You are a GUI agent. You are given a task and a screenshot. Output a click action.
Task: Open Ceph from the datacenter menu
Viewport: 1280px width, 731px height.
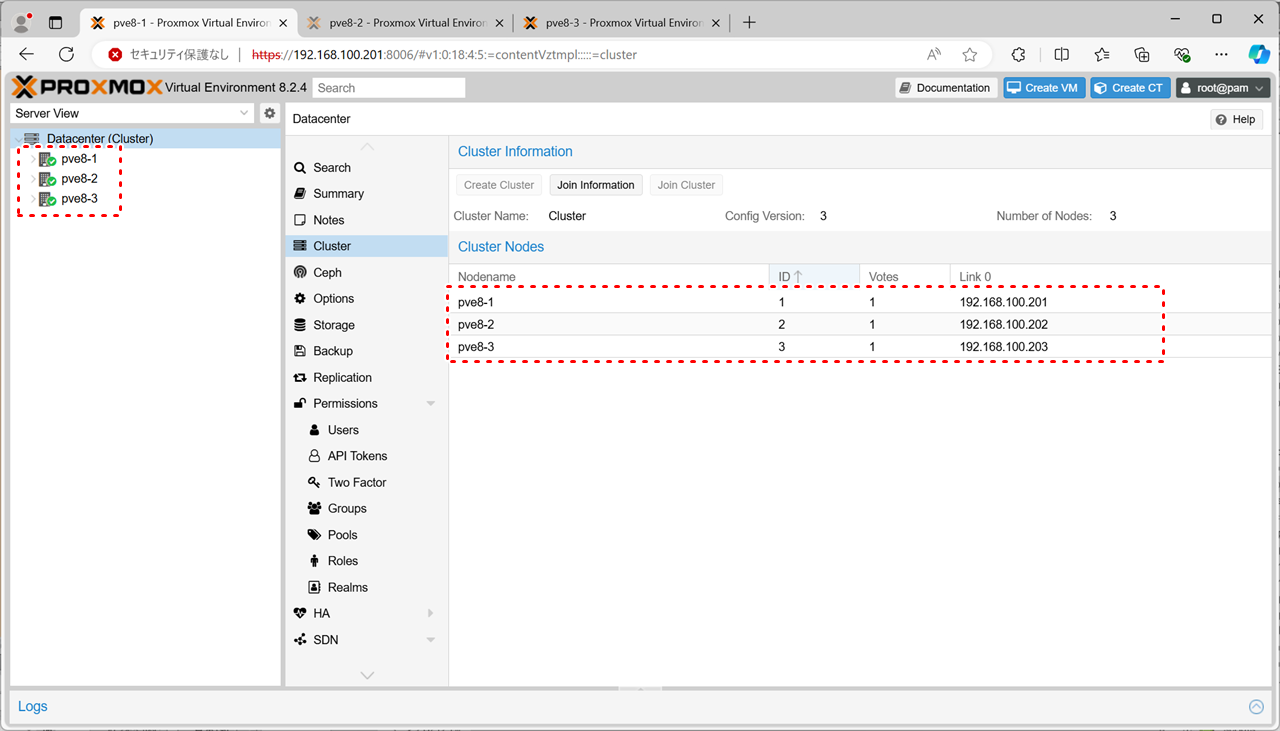327,272
